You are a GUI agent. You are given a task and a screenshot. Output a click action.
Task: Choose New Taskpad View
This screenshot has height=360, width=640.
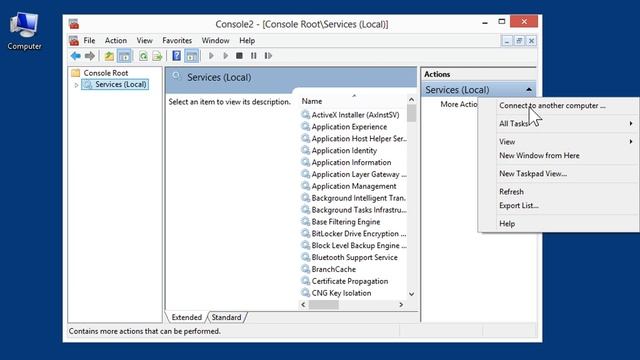(x=559, y=173)
